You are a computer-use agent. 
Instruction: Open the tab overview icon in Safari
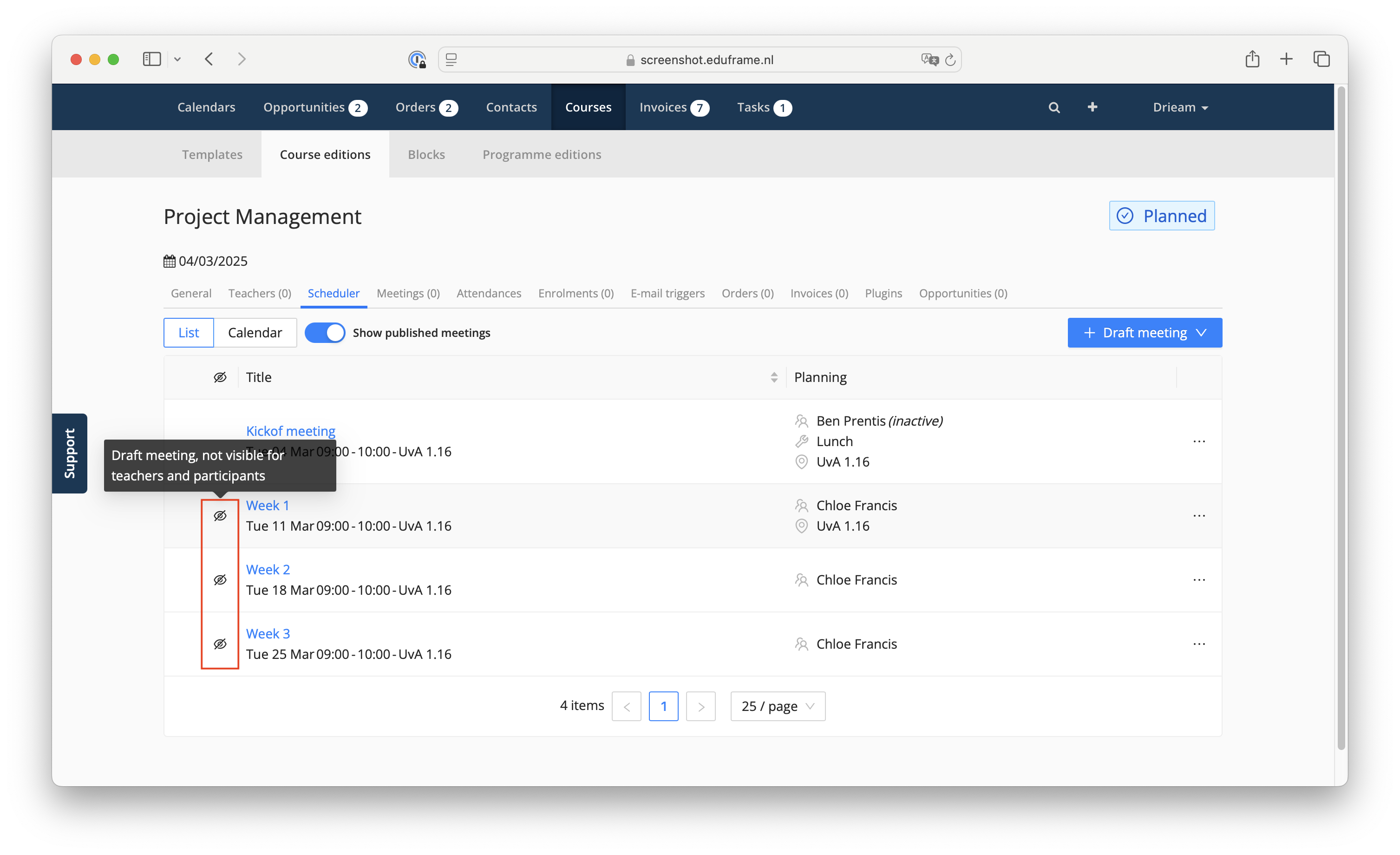(x=1321, y=59)
